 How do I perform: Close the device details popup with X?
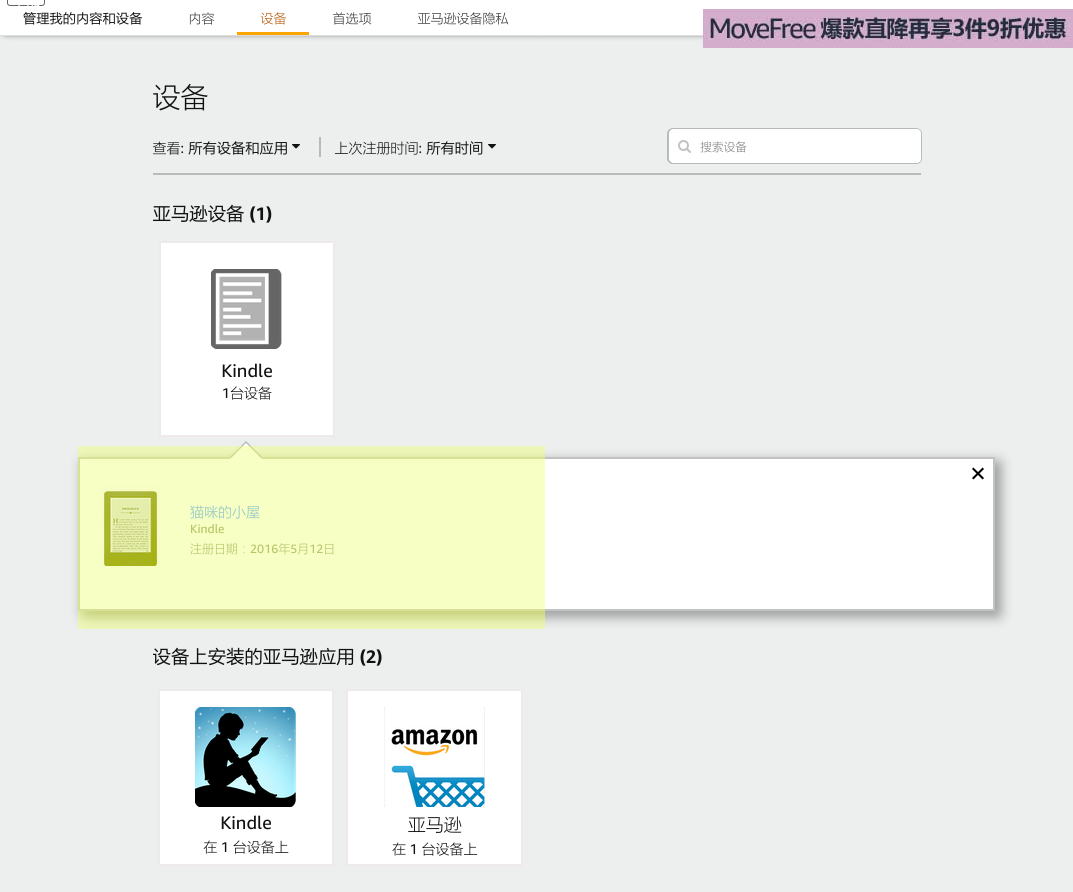978,474
